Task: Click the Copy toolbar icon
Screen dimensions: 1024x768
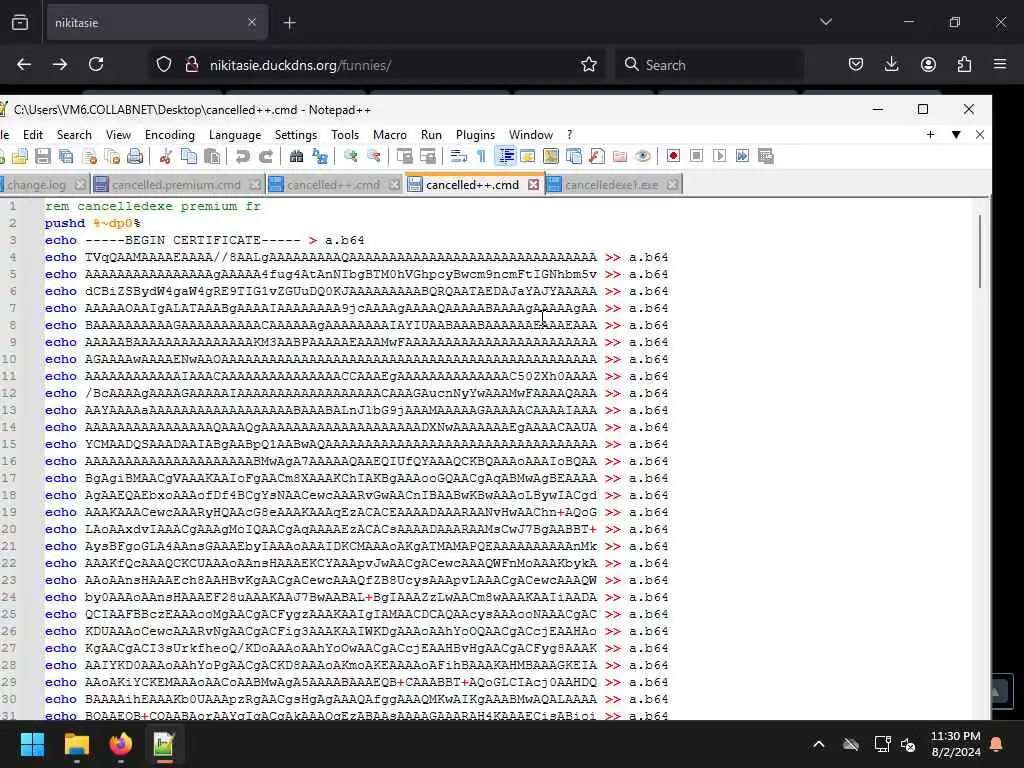Action: pos(189,156)
